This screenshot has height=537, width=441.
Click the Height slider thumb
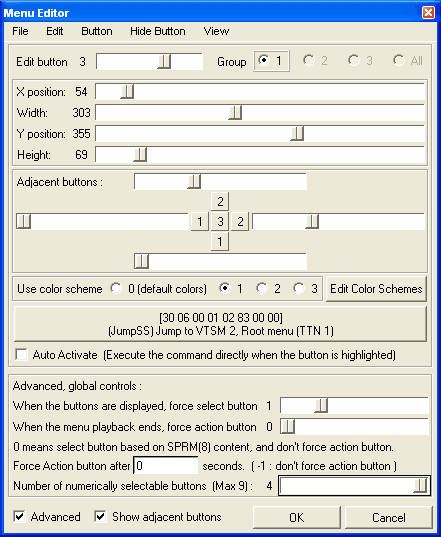click(x=140, y=154)
